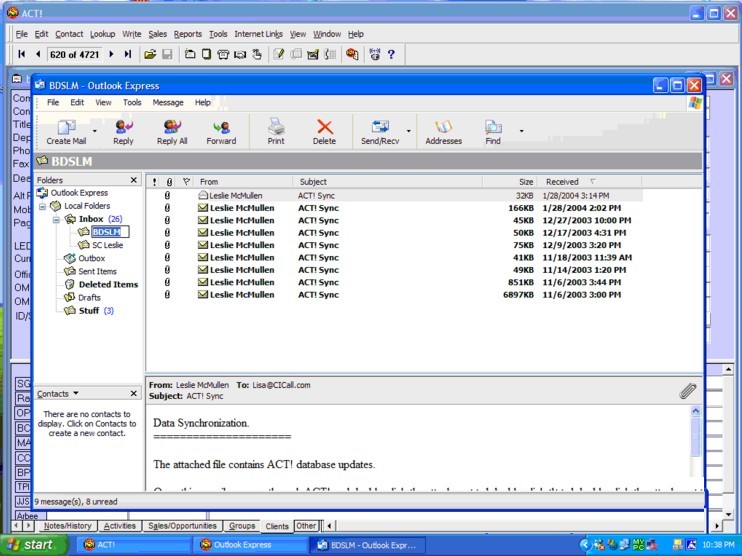The image size is (742, 556).
Task: Open the Create Mail dropdown arrow
Action: 95,132
